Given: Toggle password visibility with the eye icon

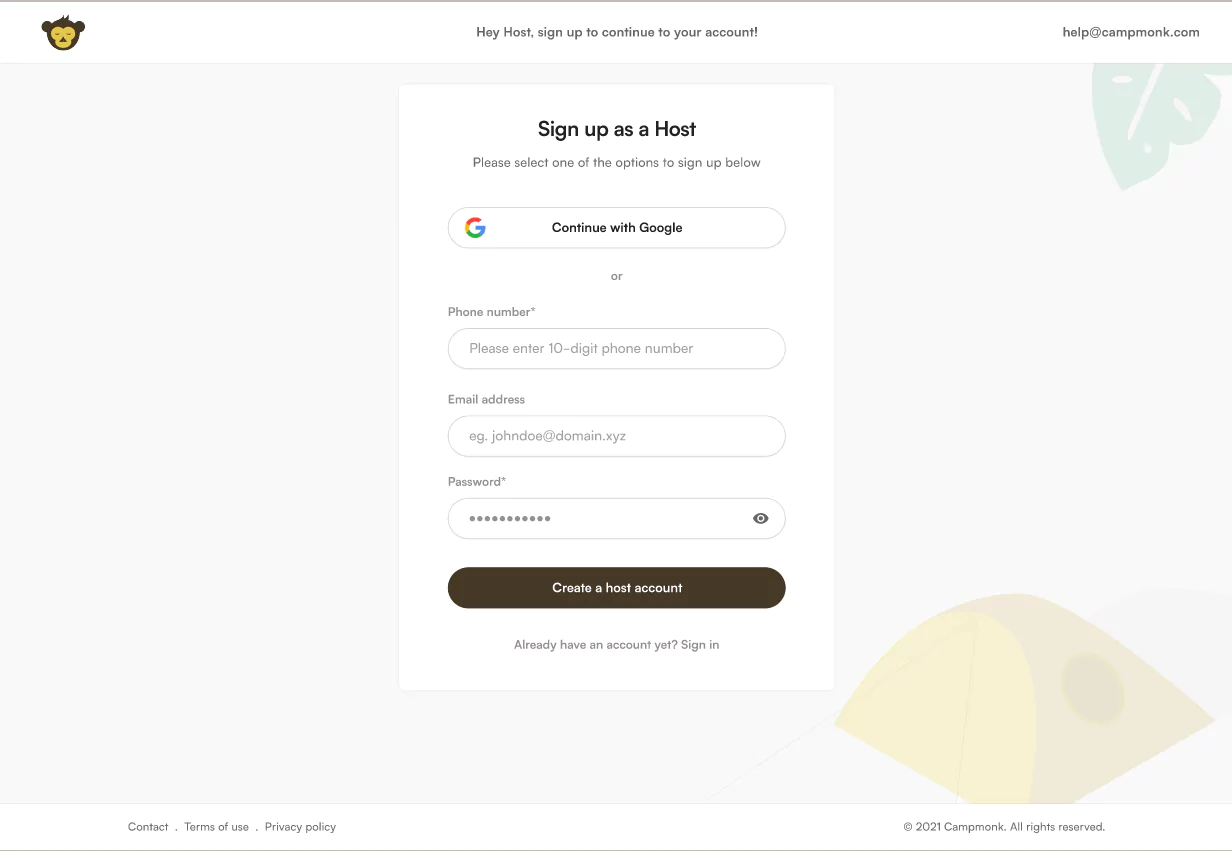Looking at the screenshot, I should point(760,518).
